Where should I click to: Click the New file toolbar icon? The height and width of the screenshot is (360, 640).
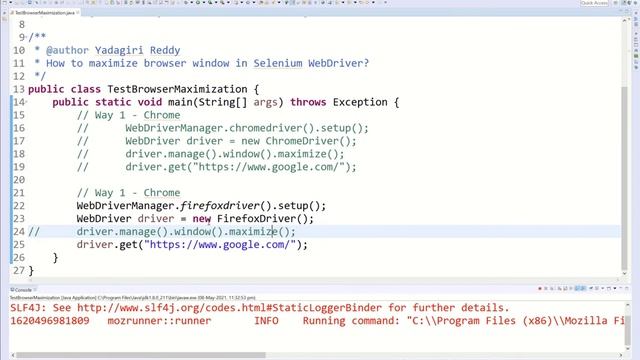point(4,2)
